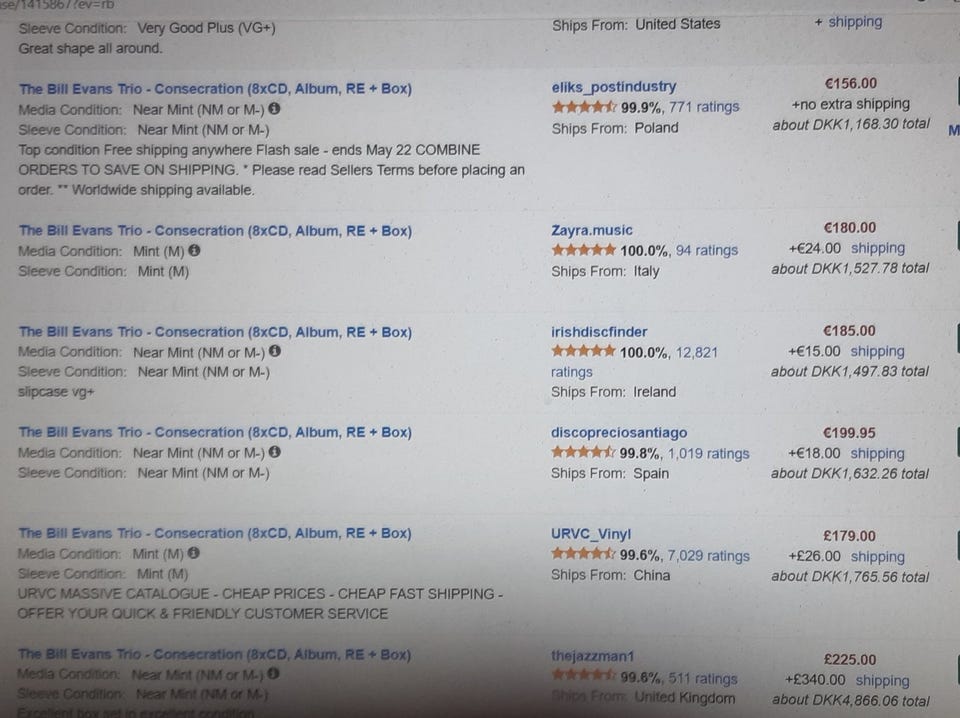Image resolution: width=960 pixels, height=718 pixels.
Task: Click shipping link beside +€24.00
Action: [877, 248]
